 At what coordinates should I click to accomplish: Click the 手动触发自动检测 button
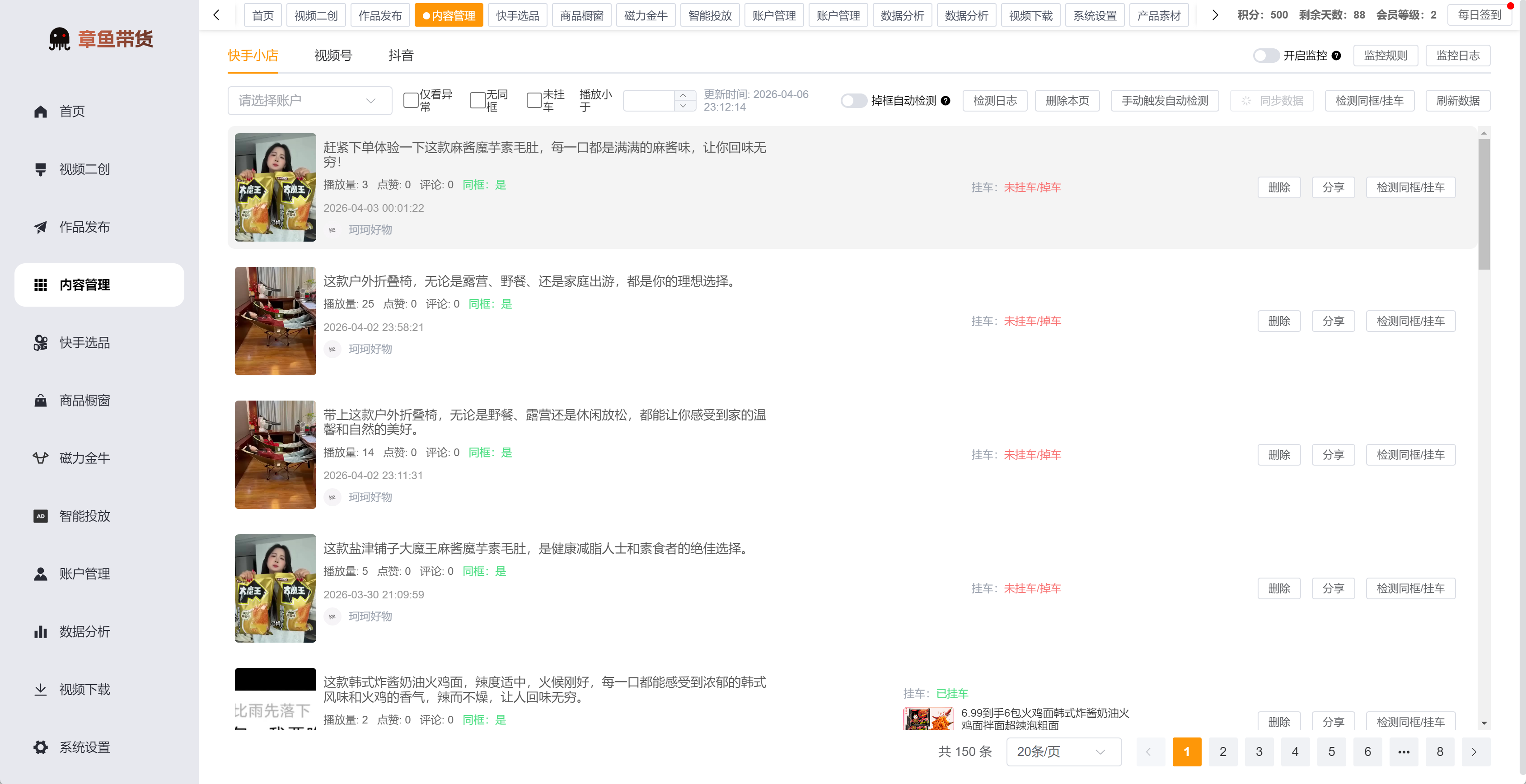click(1165, 101)
